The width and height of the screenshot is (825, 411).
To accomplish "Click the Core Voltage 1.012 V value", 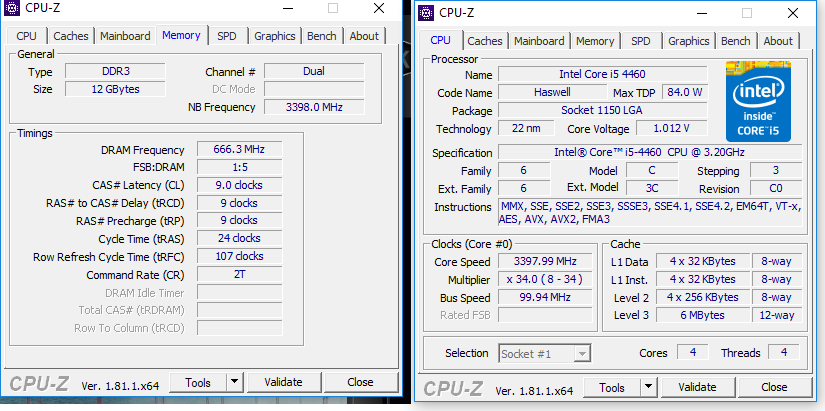I will pos(671,128).
